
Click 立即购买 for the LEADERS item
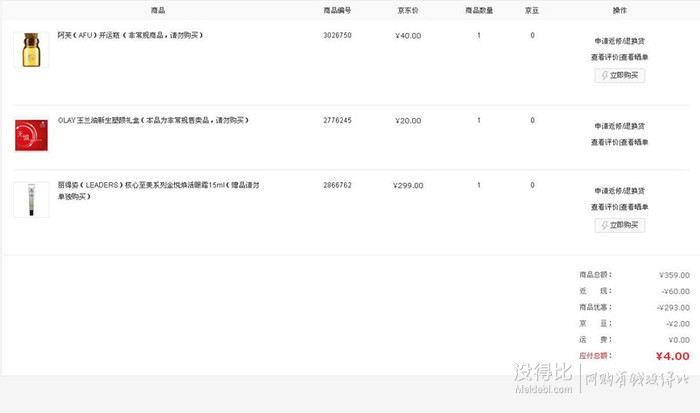coord(620,225)
